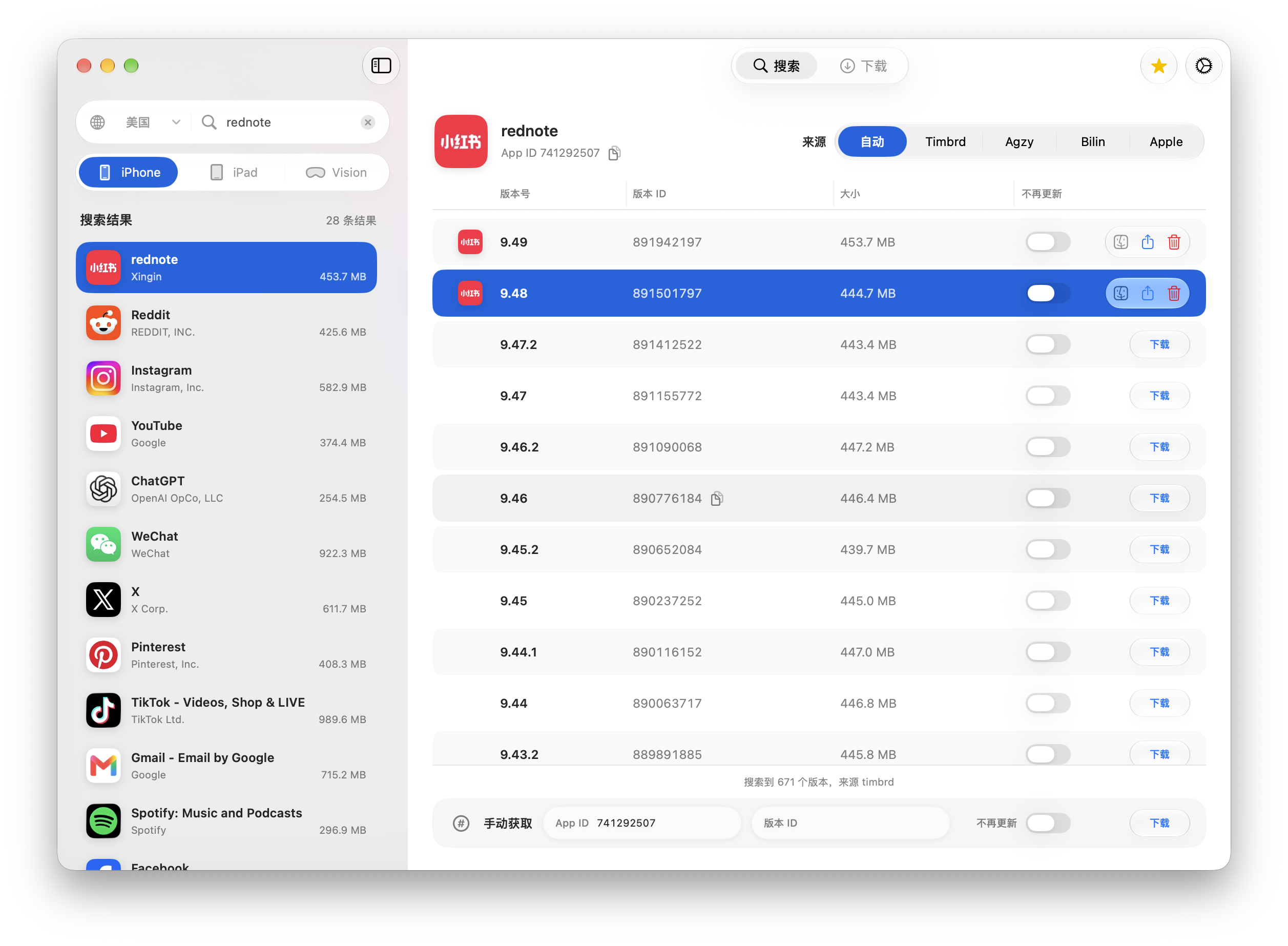This screenshot has width=1288, height=946.
Task: Select WeChat in search results
Action: coord(226,545)
